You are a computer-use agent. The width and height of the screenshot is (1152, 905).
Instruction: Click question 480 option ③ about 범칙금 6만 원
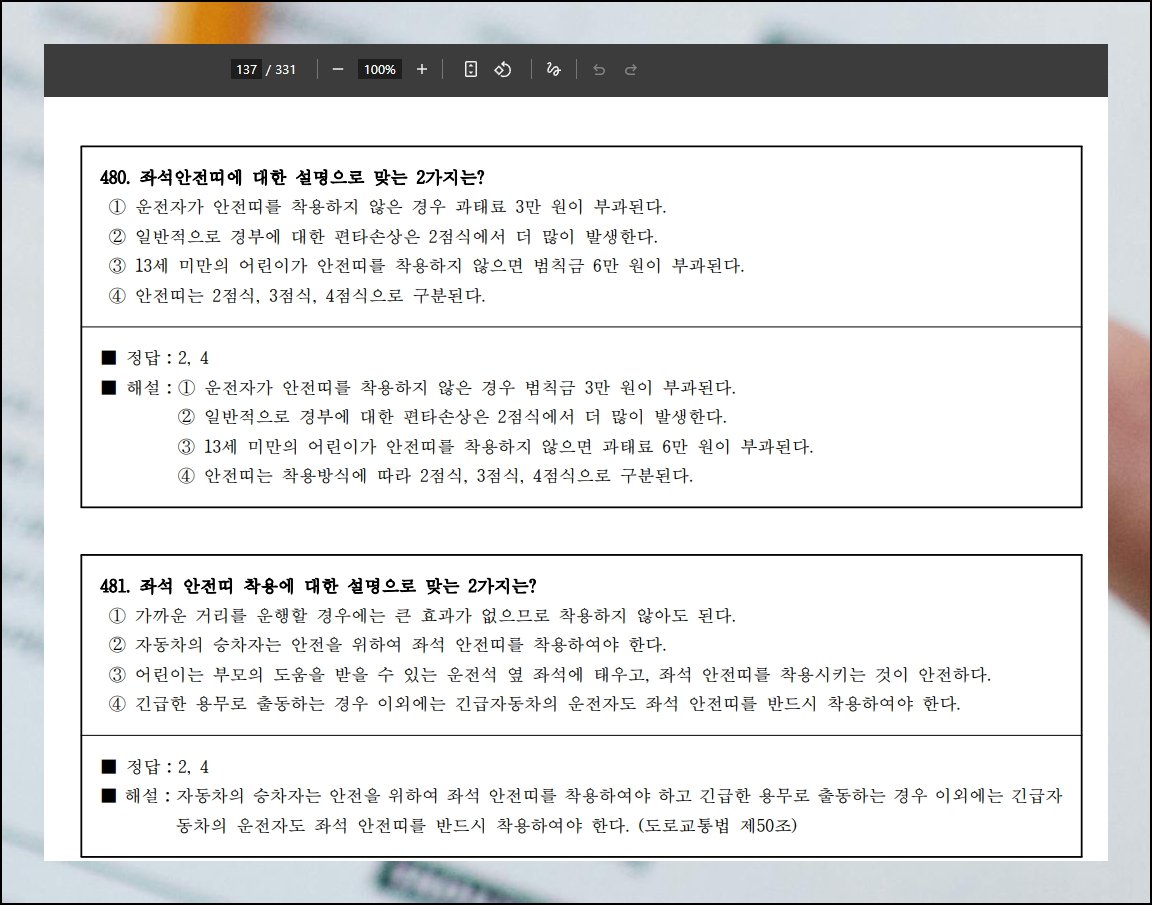[426, 265]
